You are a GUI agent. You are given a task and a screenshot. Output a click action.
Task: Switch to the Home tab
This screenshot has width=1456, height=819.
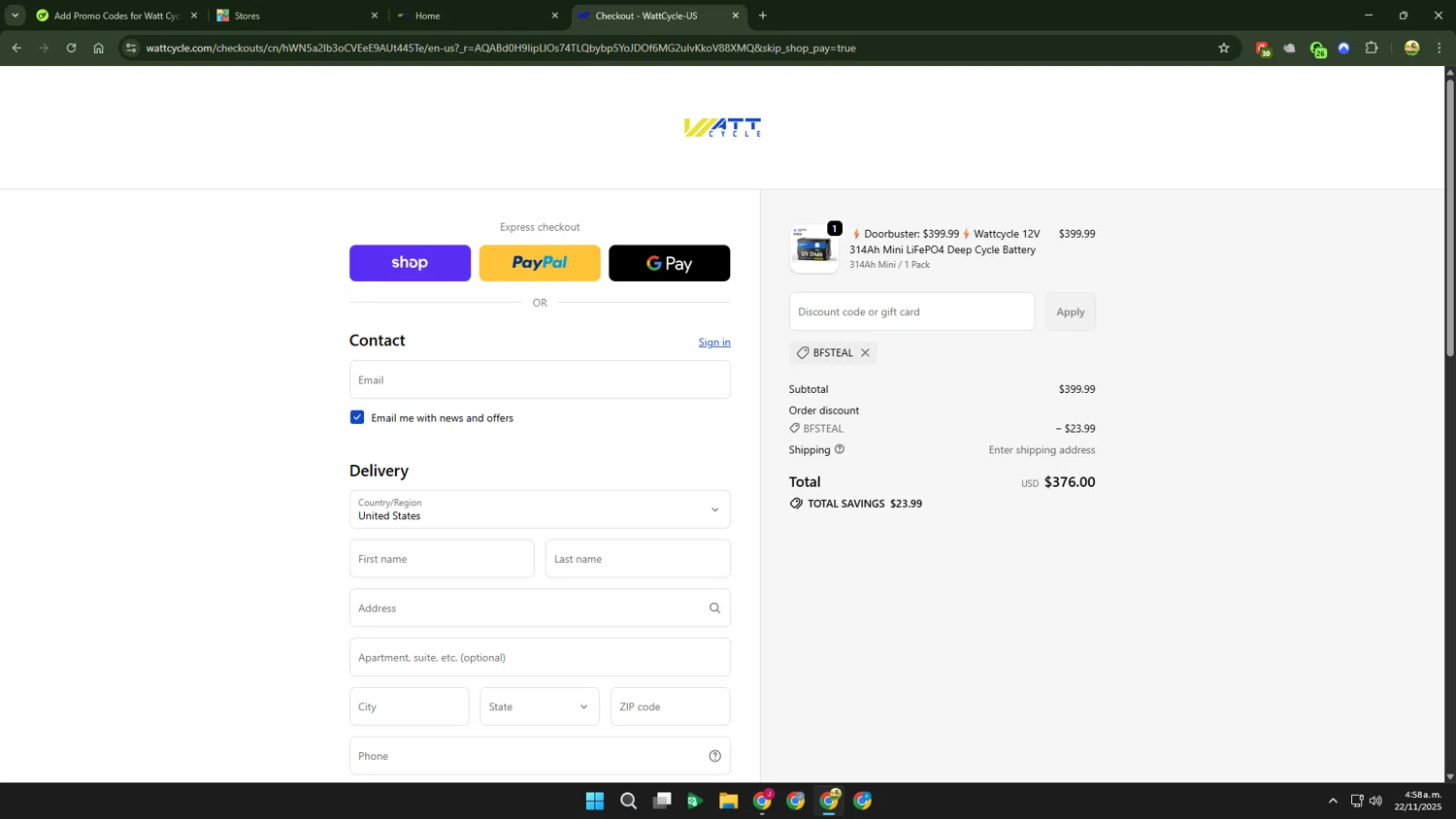(477, 16)
